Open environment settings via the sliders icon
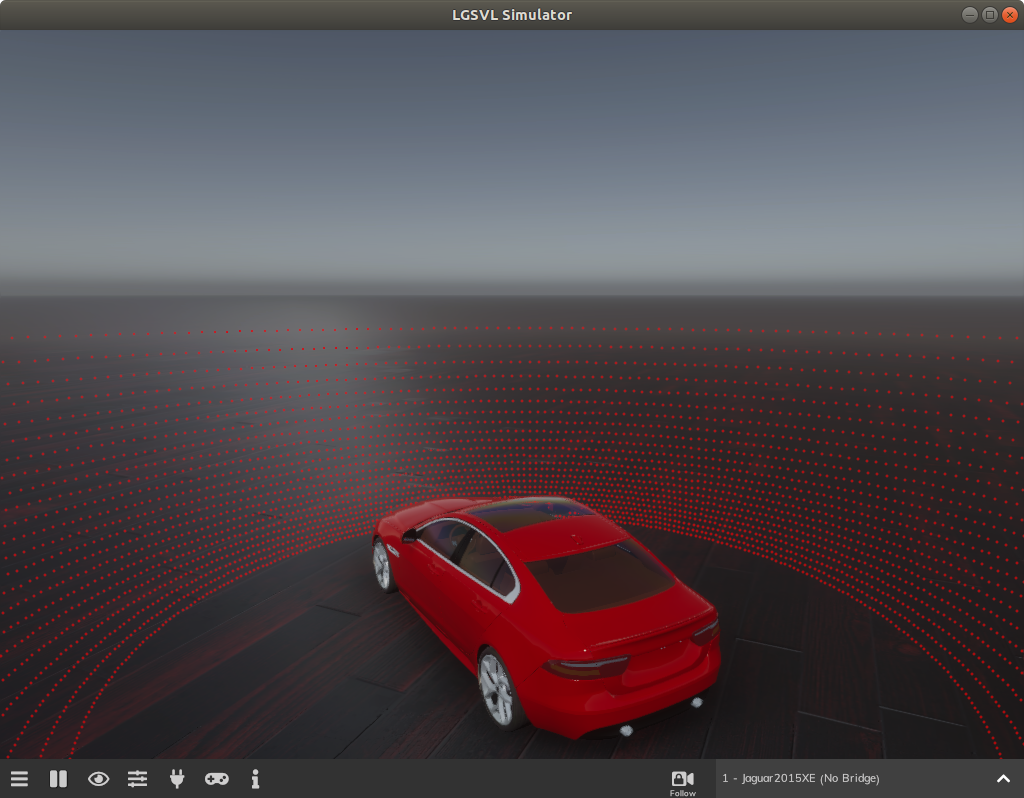 [137, 778]
